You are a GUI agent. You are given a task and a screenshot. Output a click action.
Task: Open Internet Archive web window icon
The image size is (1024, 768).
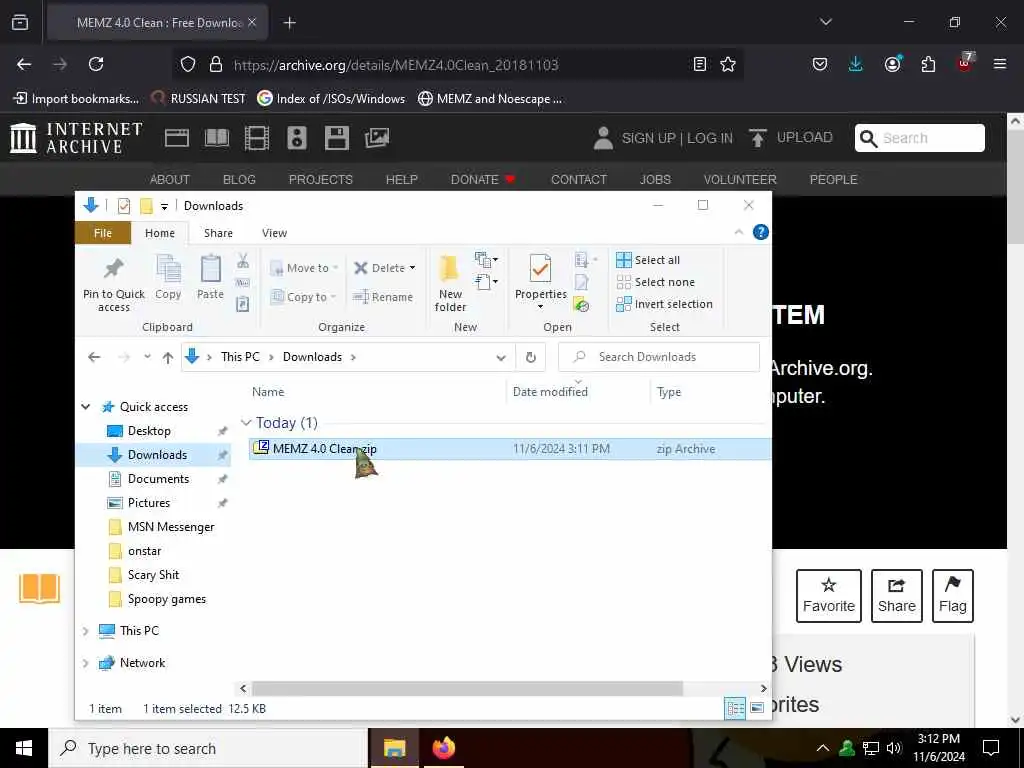coord(176,138)
